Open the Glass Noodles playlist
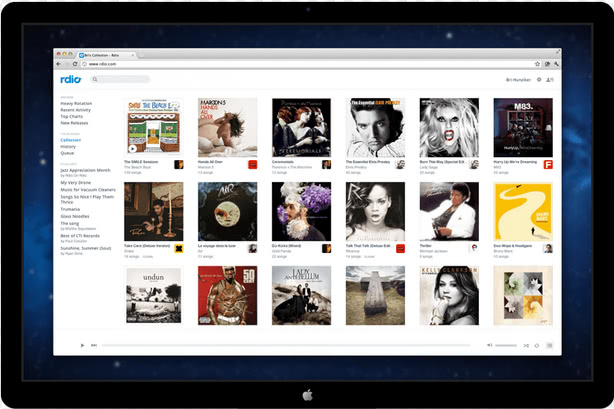This screenshot has width=614, height=409. [74, 216]
